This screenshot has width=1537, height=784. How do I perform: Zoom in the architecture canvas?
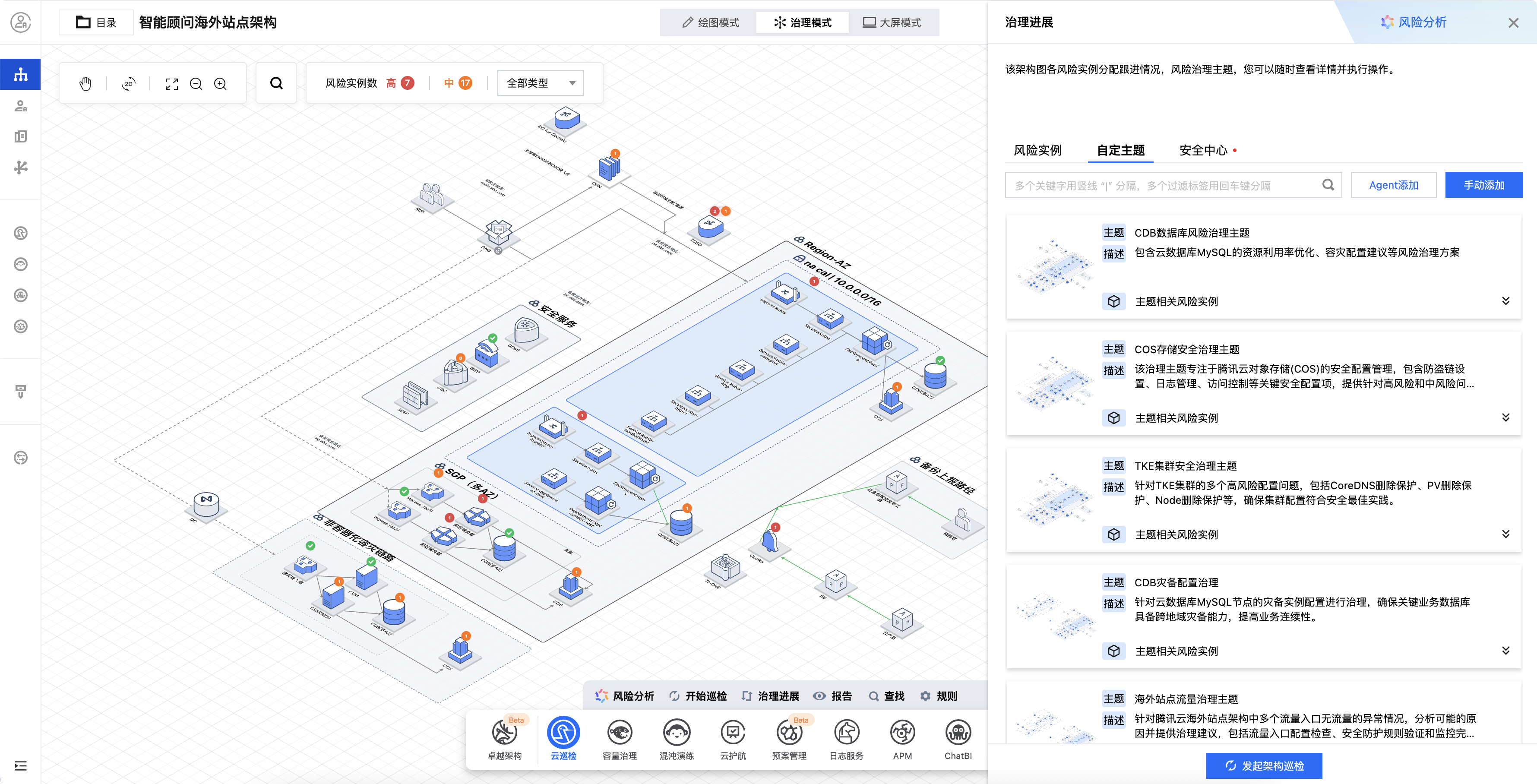point(220,83)
